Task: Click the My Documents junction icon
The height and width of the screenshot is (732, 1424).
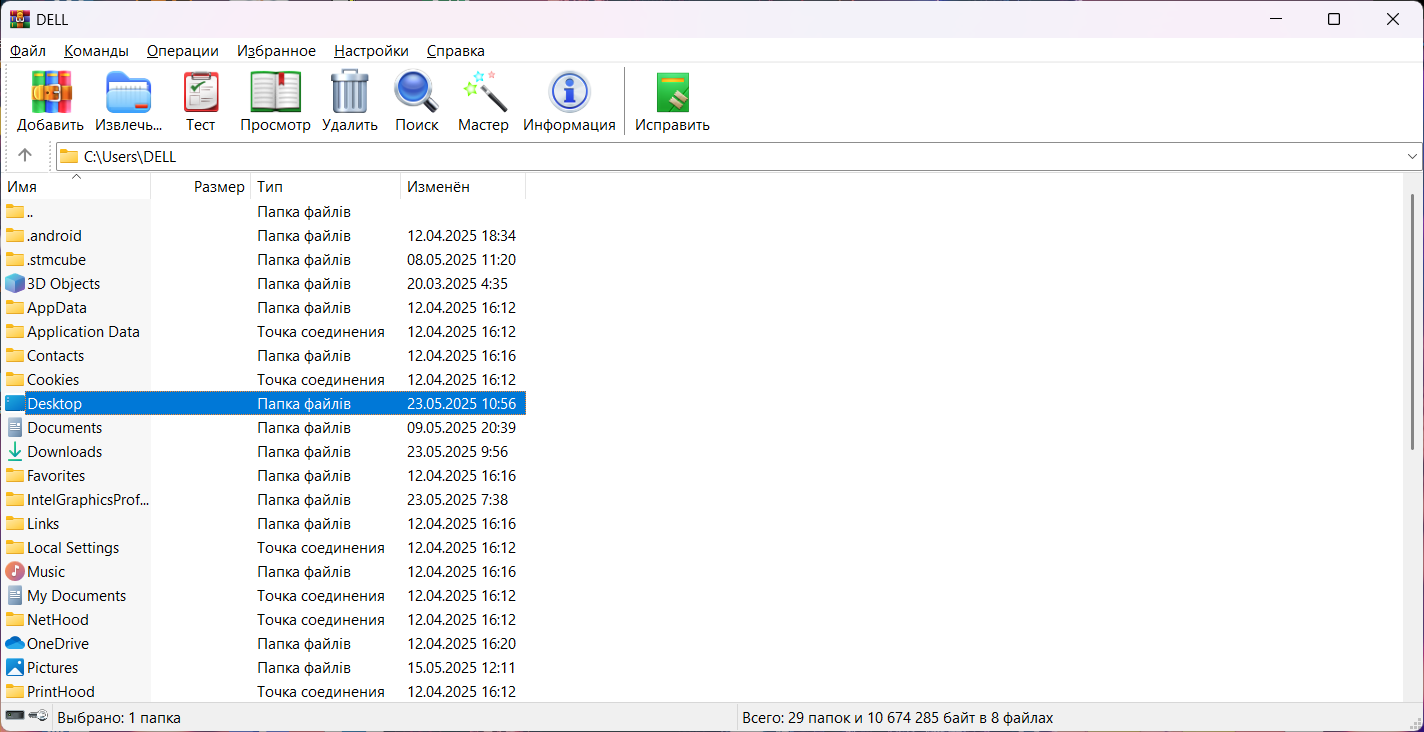Action: (14, 596)
